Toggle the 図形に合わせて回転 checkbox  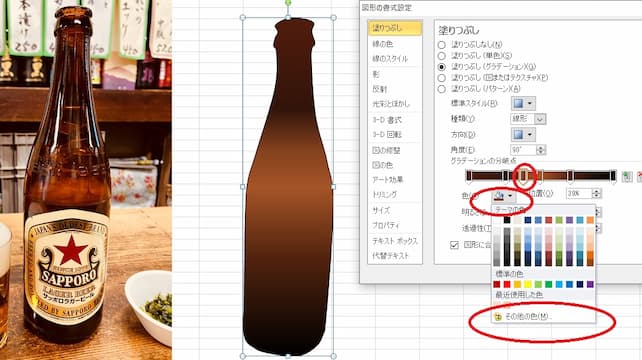454,245
